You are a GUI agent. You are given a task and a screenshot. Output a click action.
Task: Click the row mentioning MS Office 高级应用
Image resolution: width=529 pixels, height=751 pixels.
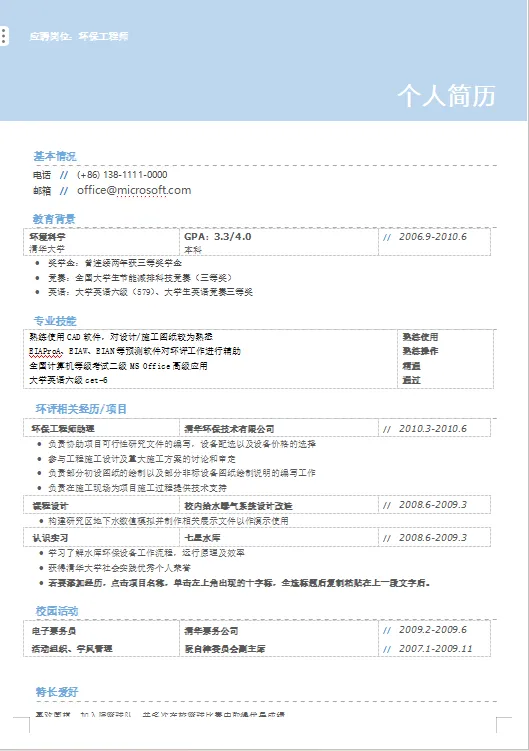pyautogui.click(x=118, y=366)
